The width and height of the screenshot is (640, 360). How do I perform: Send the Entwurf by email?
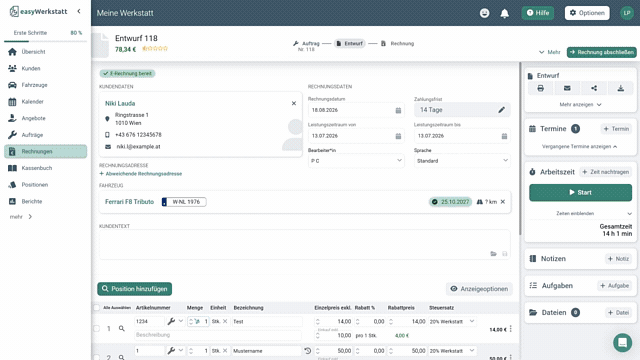click(x=567, y=88)
